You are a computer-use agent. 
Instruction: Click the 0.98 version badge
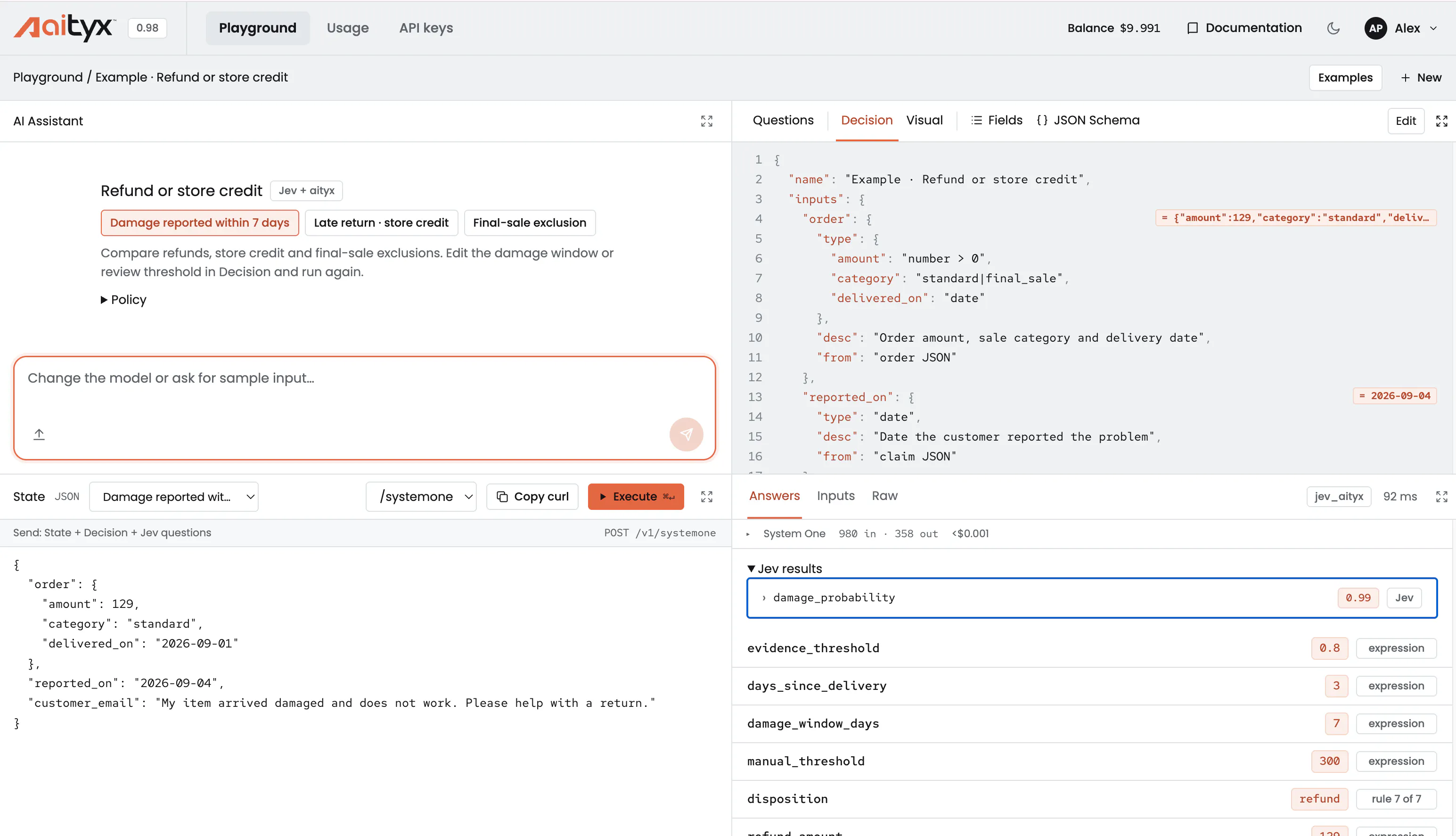pyautogui.click(x=147, y=28)
